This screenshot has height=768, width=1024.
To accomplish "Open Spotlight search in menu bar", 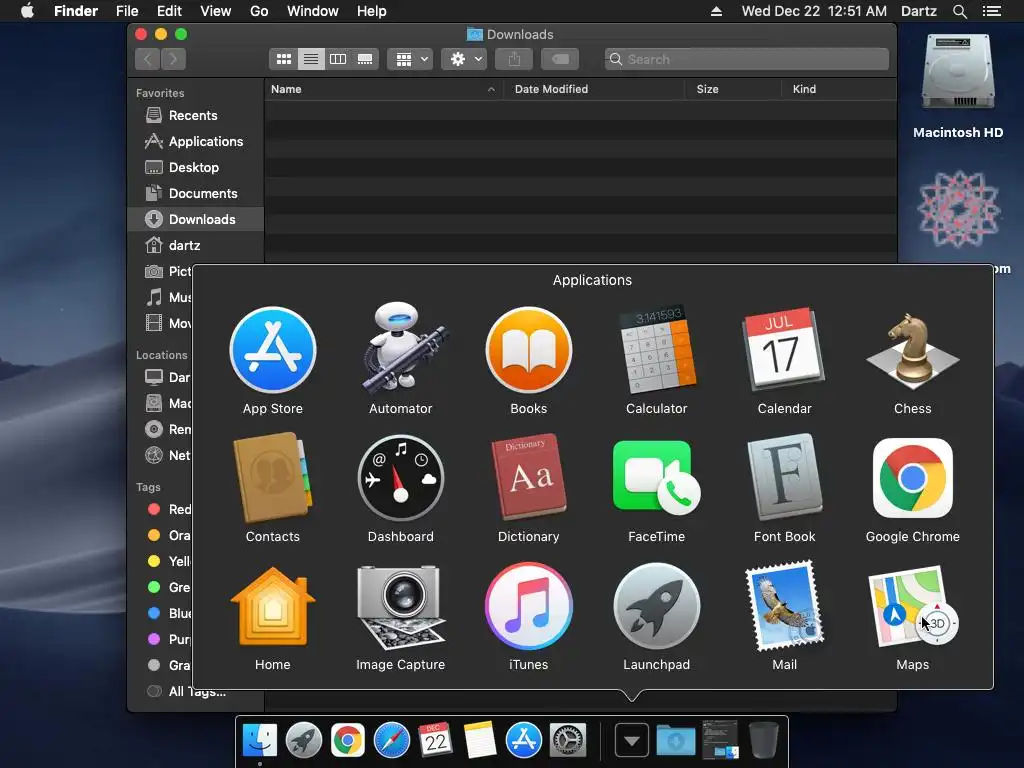I will point(959,11).
